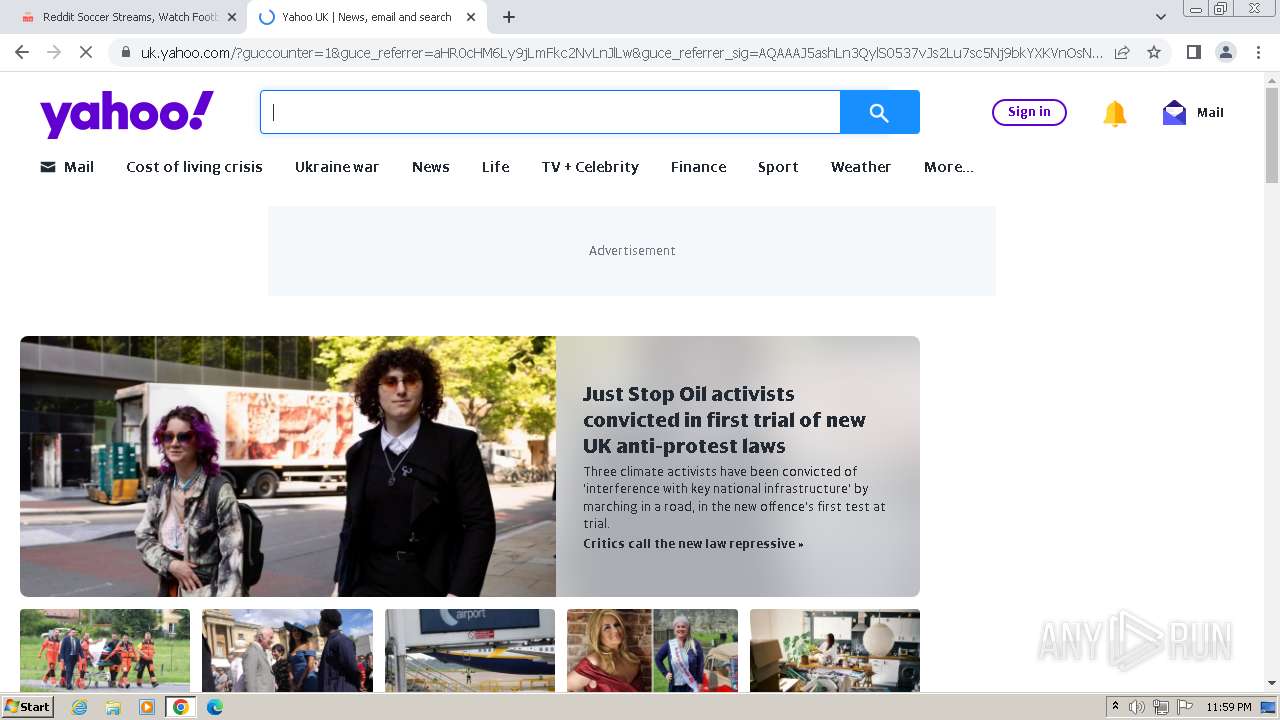Click the share page icon in address bar
The image size is (1280, 720).
click(x=1122, y=52)
